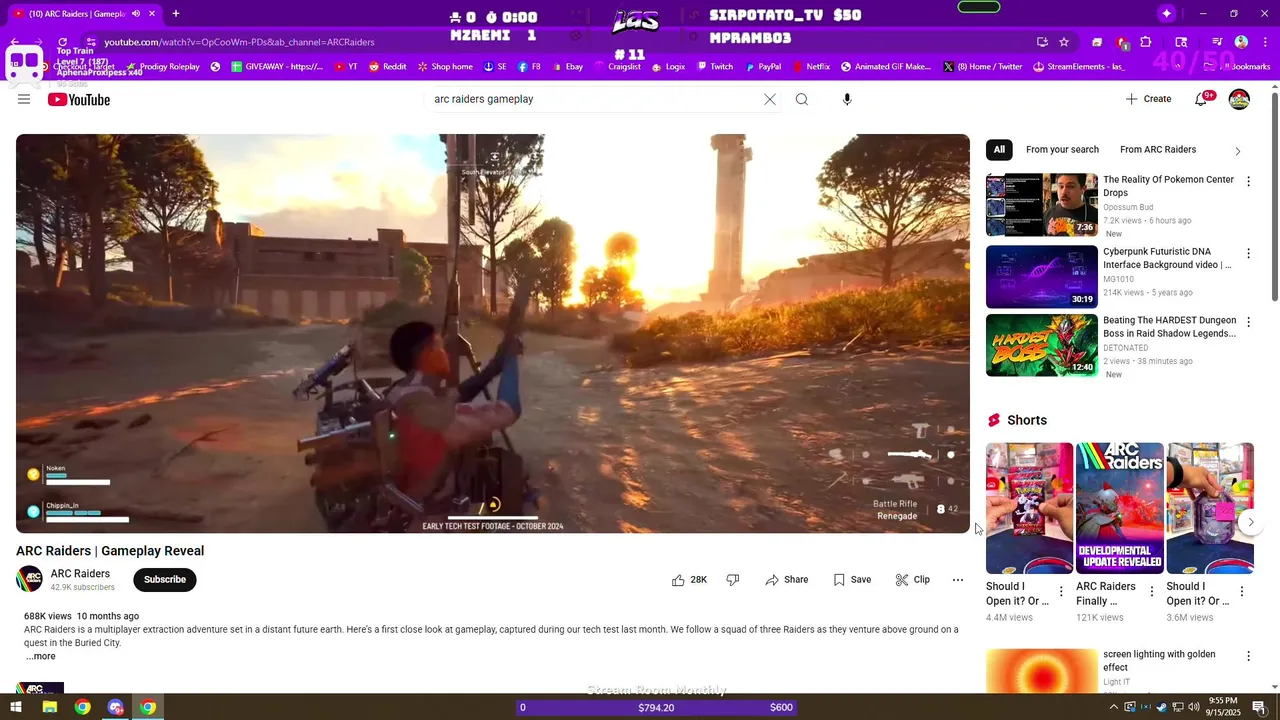Screen dimensions: 1280x720
Task: Create a Clip with the scissors button
Action: coord(912,580)
